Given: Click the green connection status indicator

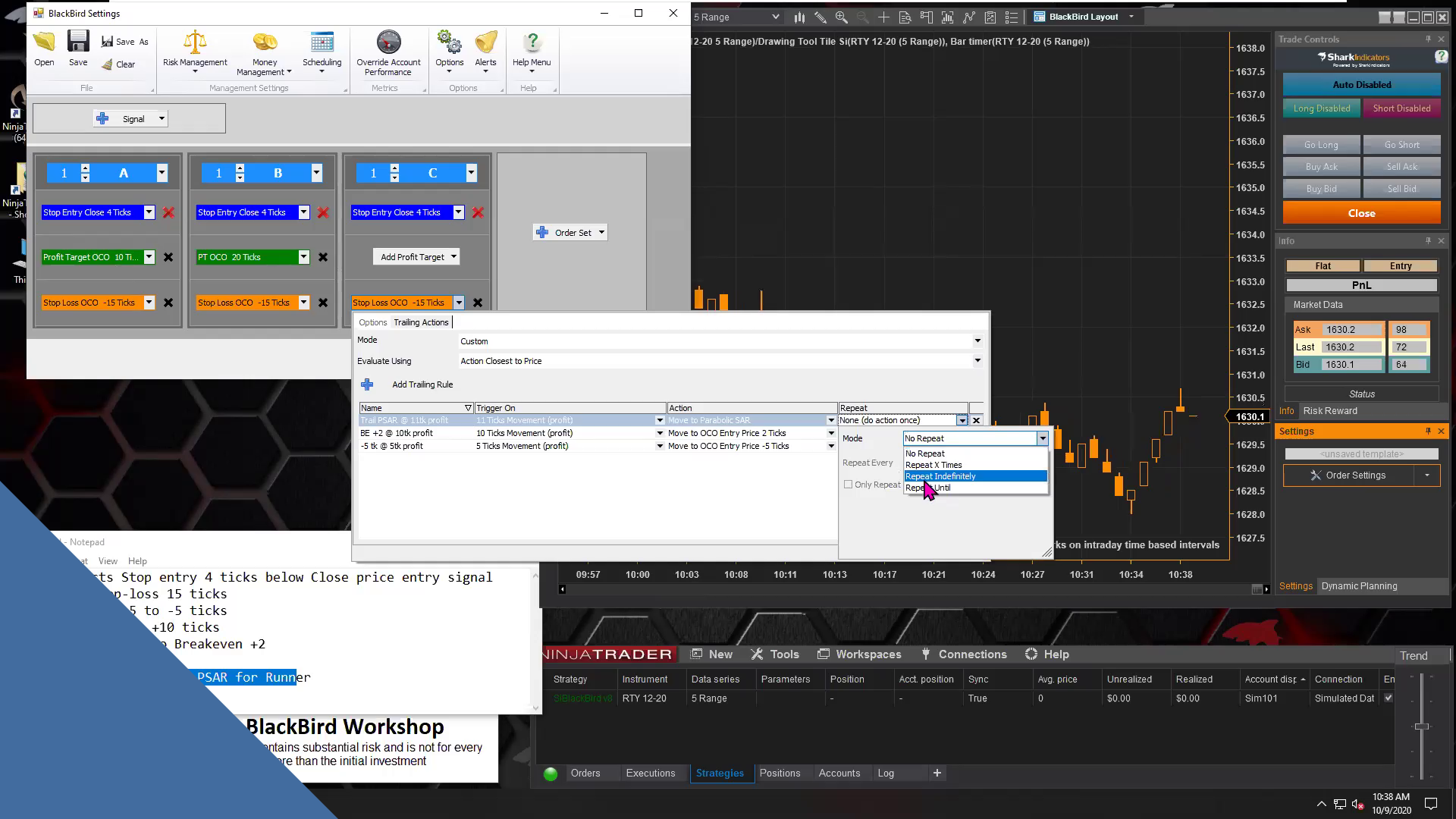Looking at the screenshot, I should (x=551, y=773).
